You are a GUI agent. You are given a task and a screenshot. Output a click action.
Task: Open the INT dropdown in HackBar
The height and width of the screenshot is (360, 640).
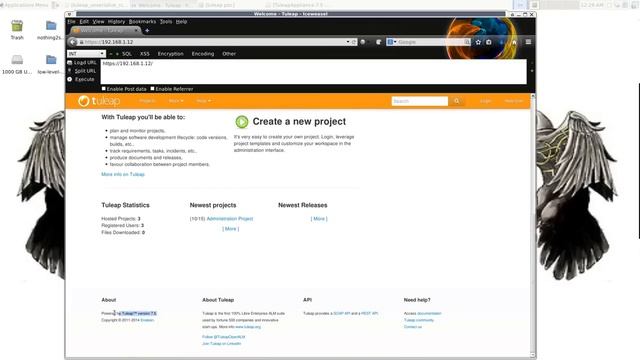[87, 54]
